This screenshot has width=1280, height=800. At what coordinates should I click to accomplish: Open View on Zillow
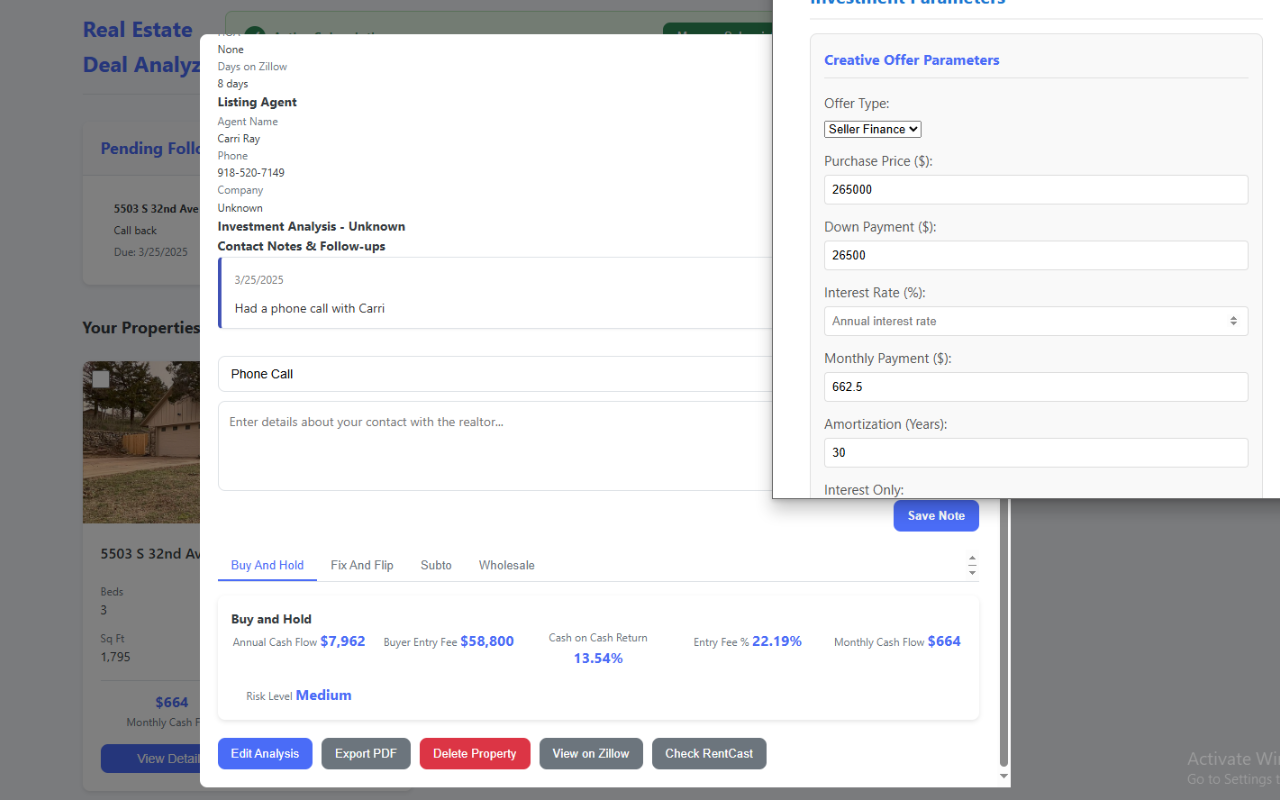coord(591,753)
